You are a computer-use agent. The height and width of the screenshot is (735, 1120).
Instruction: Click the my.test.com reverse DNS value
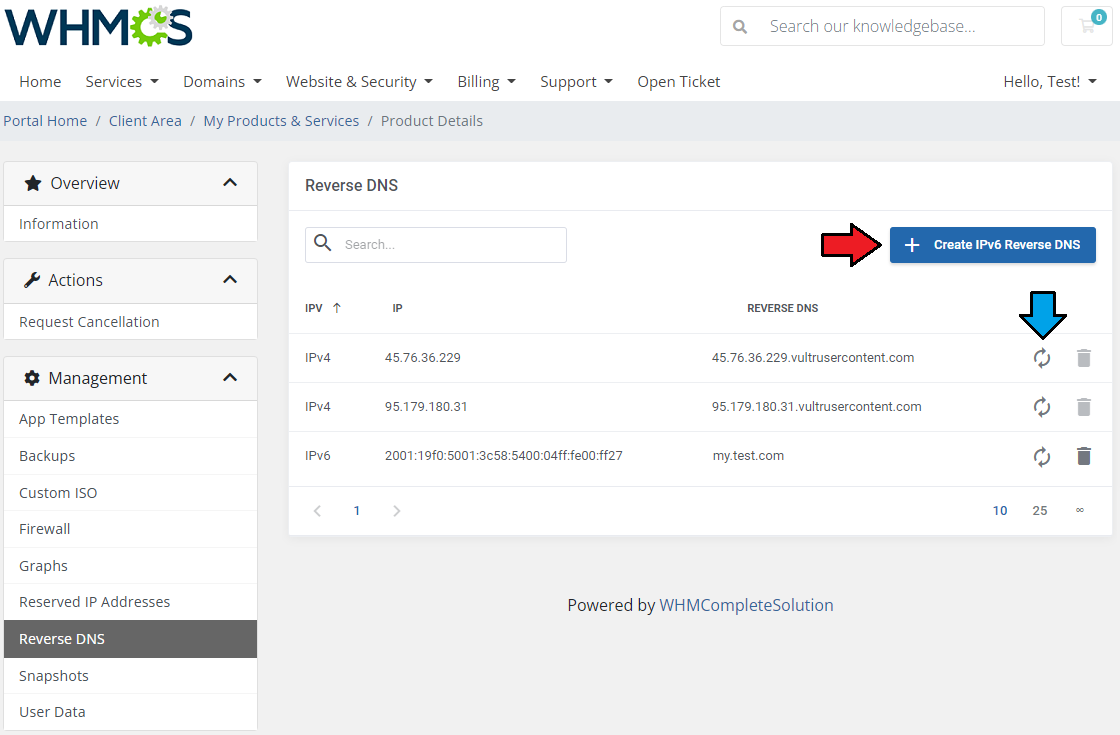pos(748,456)
